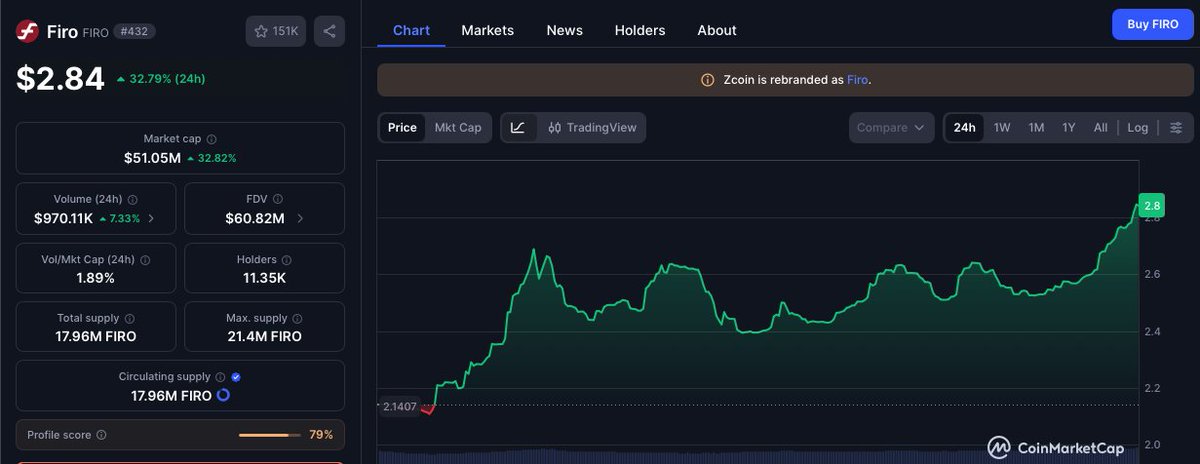The width and height of the screenshot is (1200, 464).
Task: Open the About tab
Action: [717, 30]
